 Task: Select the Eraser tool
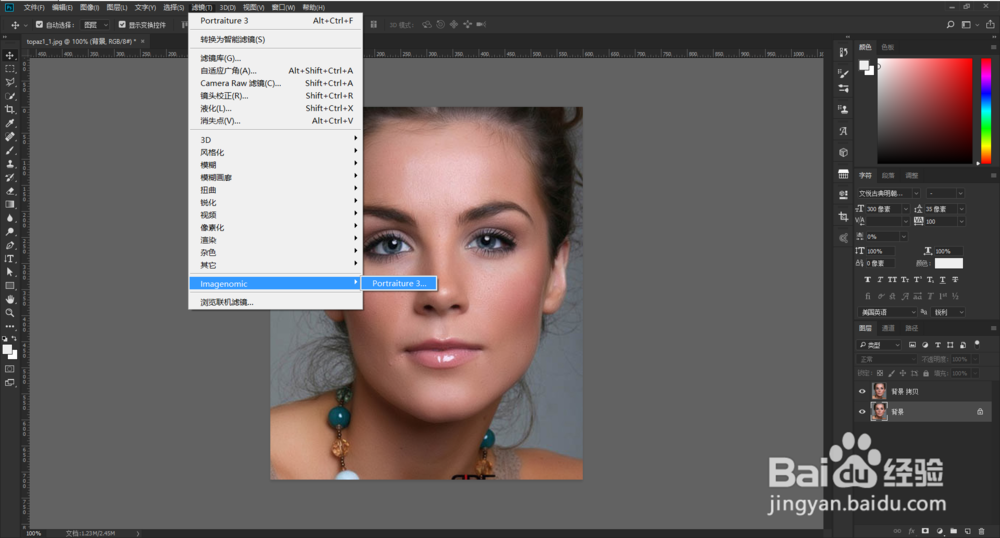pyautogui.click(x=10, y=191)
